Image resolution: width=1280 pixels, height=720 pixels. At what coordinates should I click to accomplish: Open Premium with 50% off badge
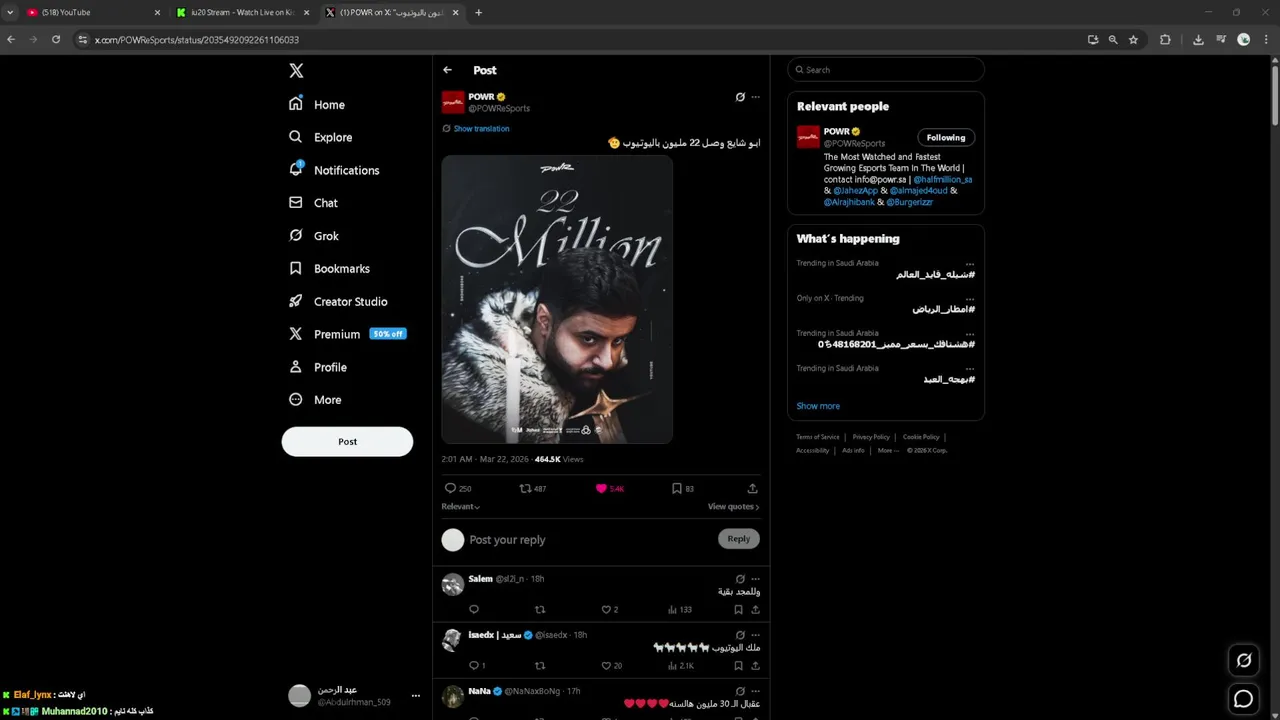pyautogui.click(x=347, y=334)
